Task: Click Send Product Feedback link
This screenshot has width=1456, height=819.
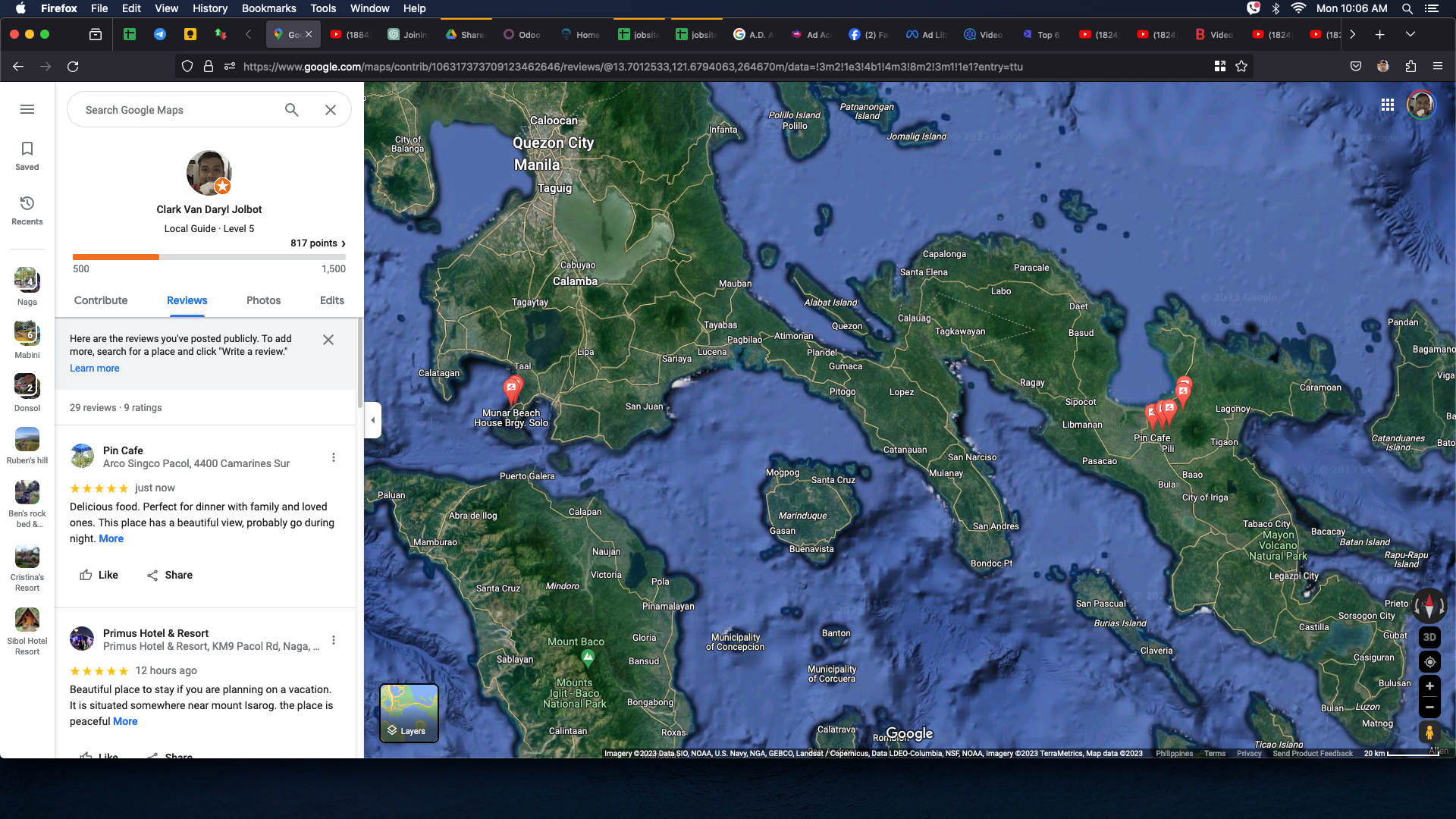Action: pyautogui.click(x=1313, y=754)
